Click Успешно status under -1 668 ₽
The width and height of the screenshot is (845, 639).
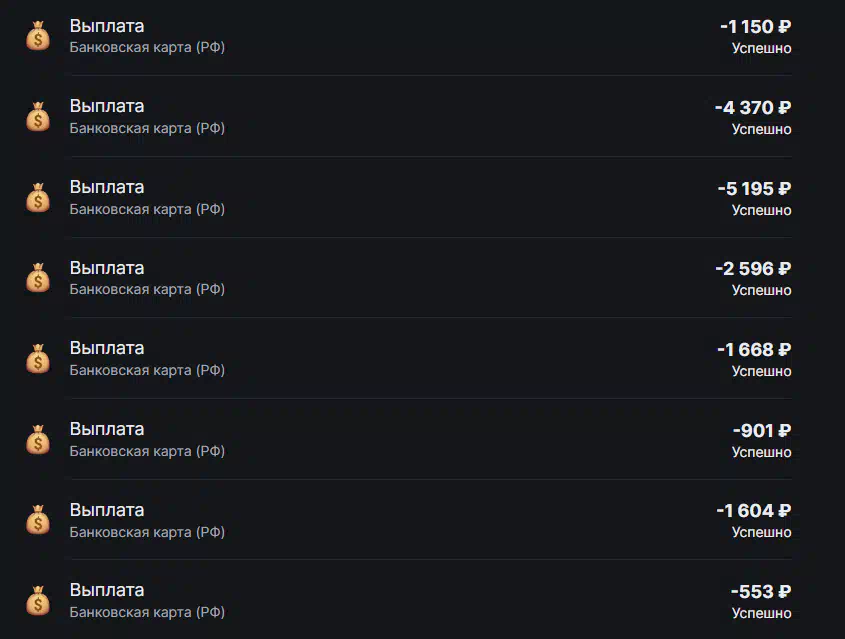click(761, 371)
